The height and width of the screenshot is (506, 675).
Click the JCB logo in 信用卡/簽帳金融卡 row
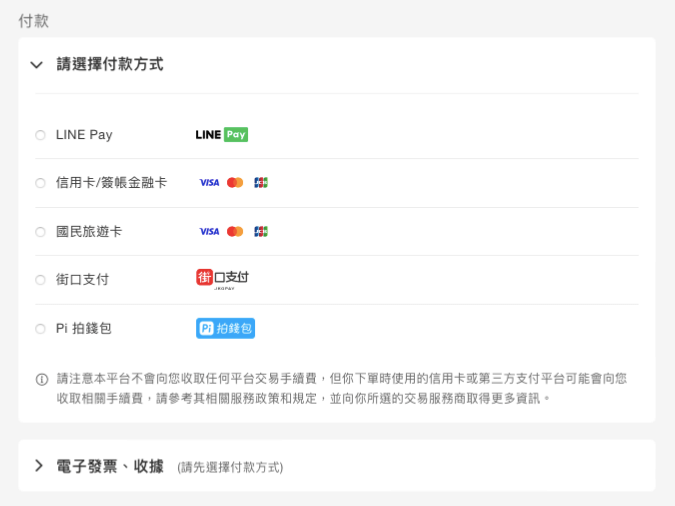pyautogui.click(x=261, y=183)
